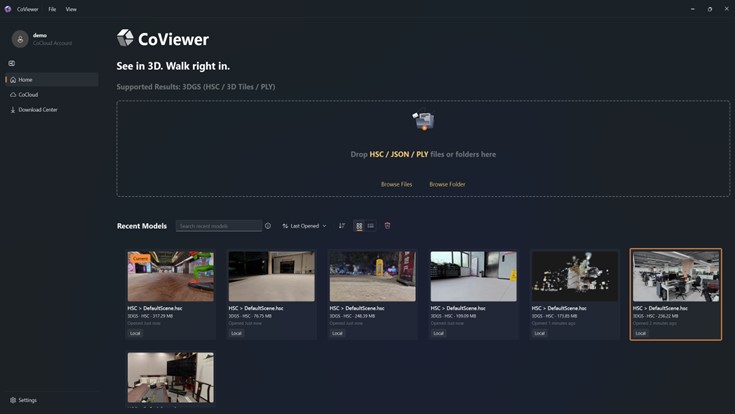Open the 173.85 MB point cloud thumbnail
Viewport: 735px width, 414px height.
(x=575, y=276)
